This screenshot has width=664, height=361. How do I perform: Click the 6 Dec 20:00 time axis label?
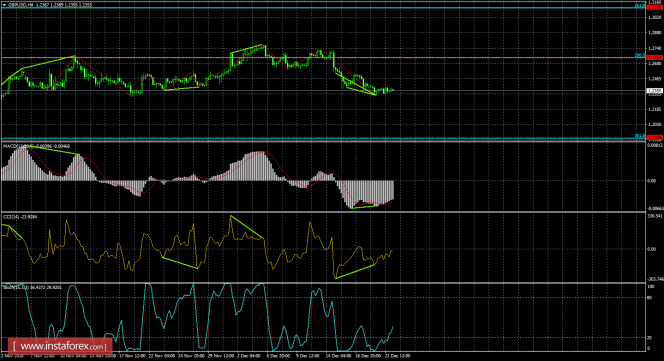pyautogui.click(x=279, y=356)
